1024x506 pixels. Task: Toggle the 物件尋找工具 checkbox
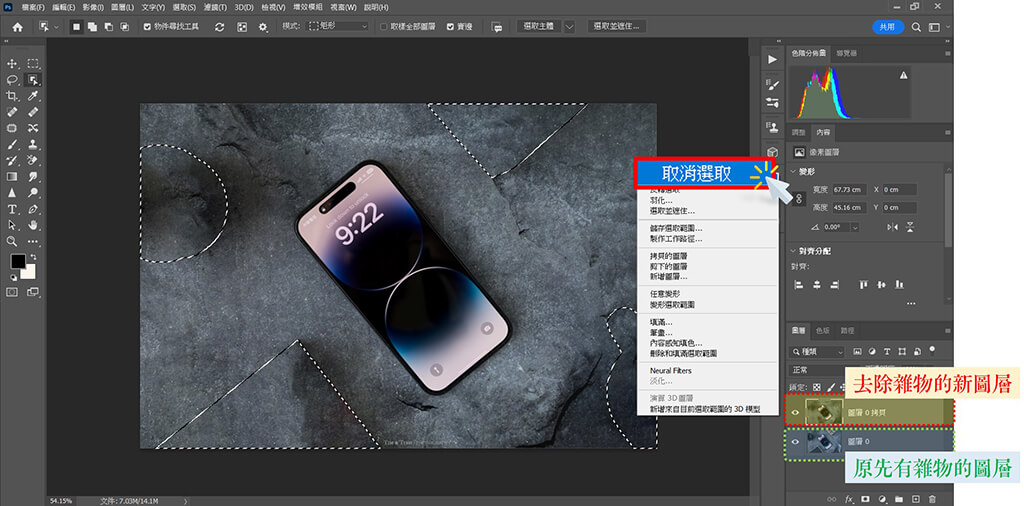[x=146, y=27]
